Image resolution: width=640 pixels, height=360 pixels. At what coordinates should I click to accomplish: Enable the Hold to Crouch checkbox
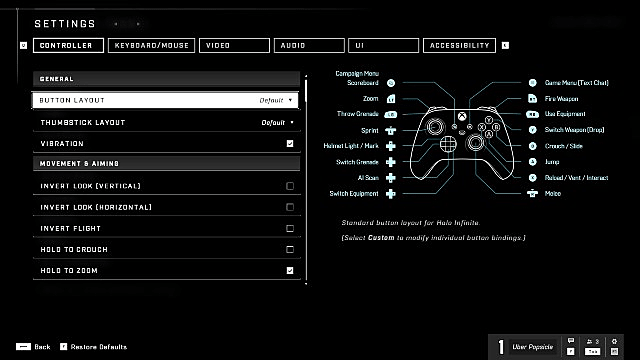click(290, 249)
